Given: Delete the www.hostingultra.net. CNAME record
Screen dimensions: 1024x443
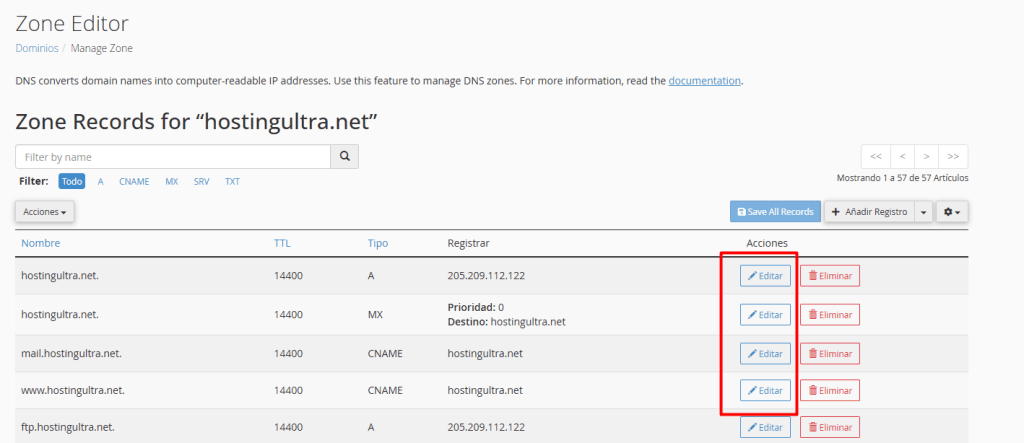Looking at the screenshot, I should pos(830,390).
